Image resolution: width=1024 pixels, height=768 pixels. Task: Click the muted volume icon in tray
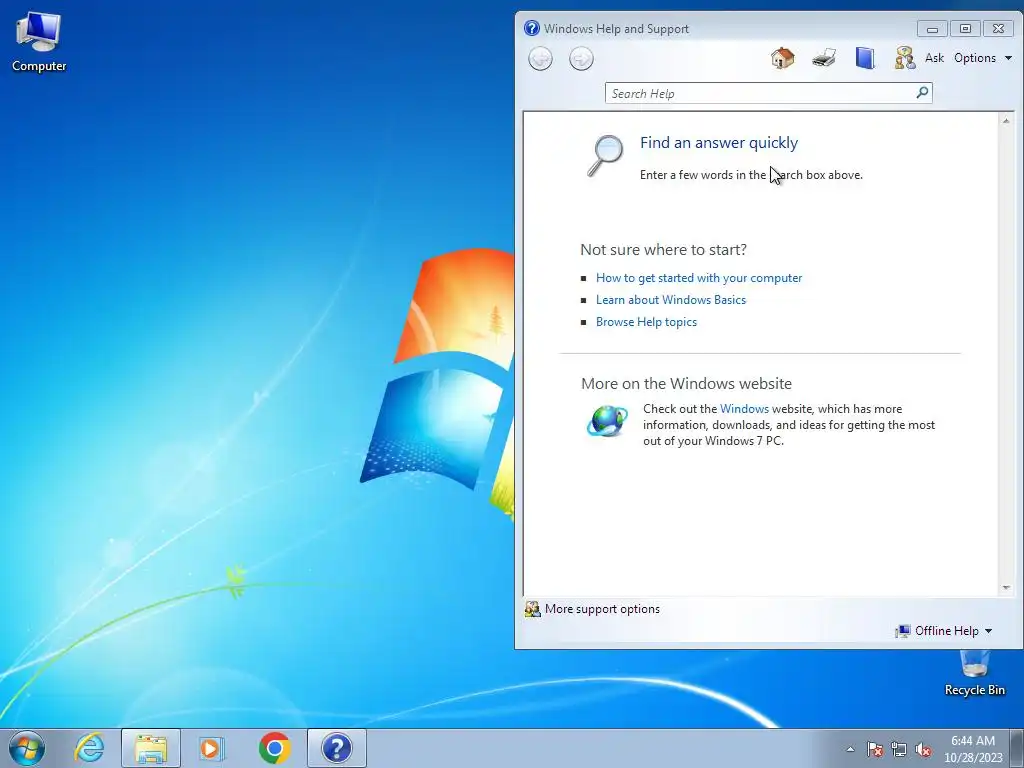pos(923,749)
